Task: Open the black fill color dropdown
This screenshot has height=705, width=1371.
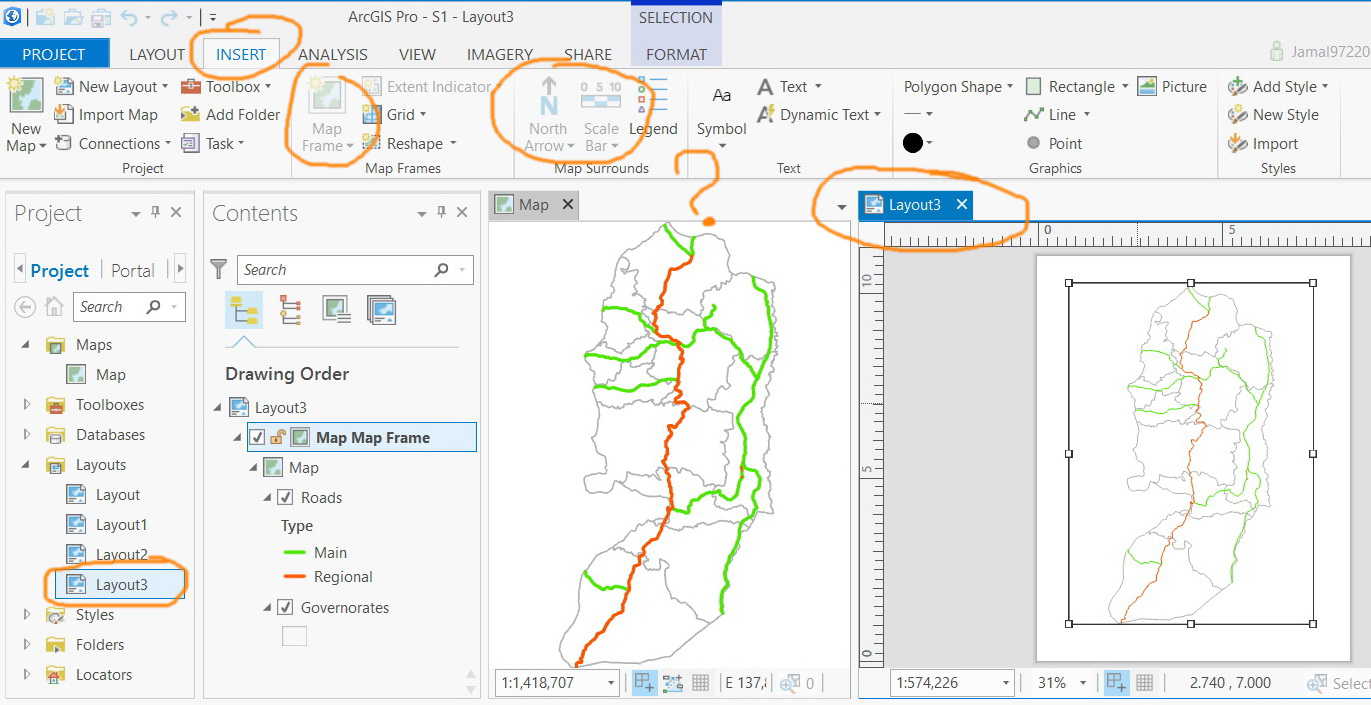Action: 929,143
